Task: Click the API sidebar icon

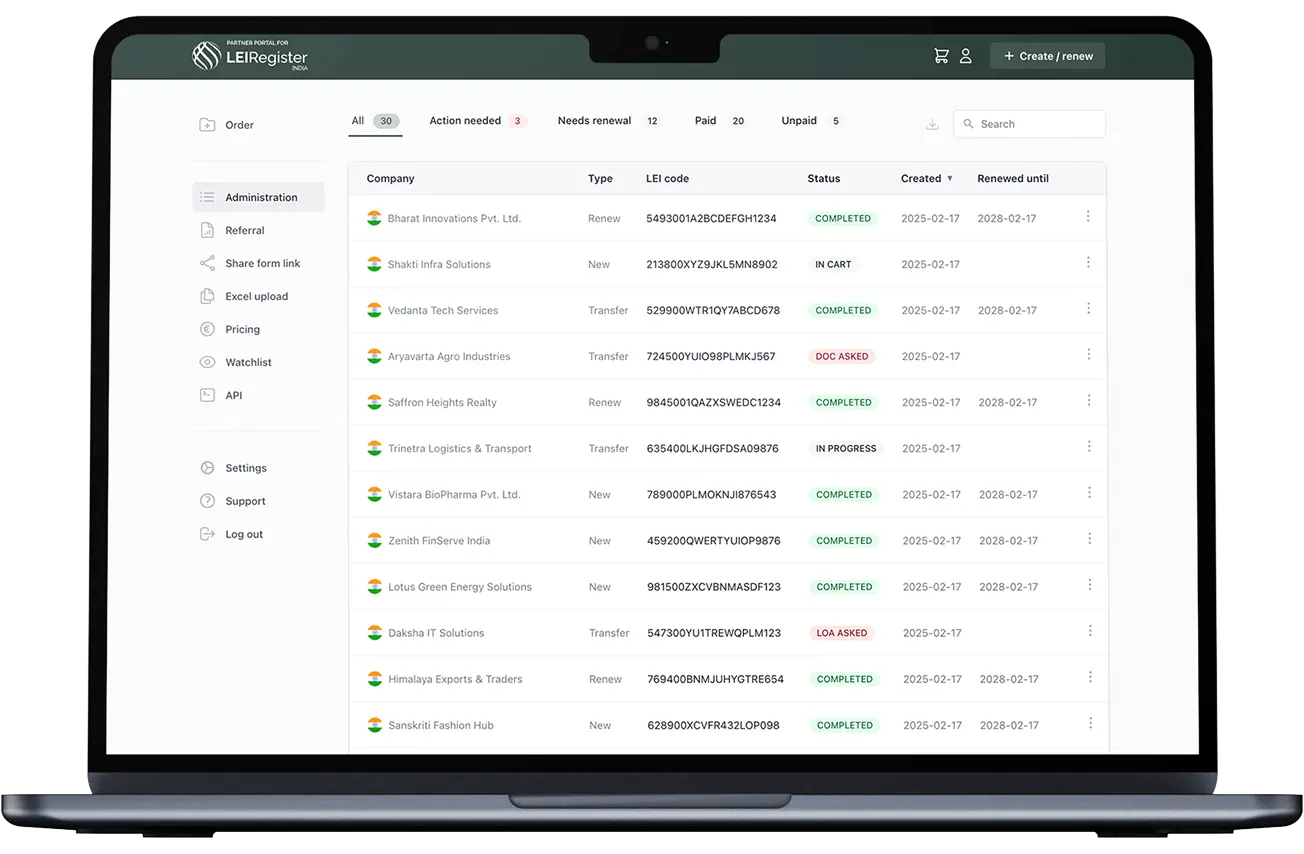Action: pyautogui.click(x=207, y=395)
